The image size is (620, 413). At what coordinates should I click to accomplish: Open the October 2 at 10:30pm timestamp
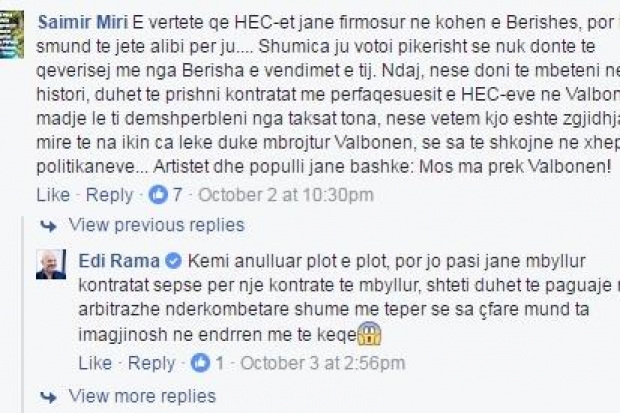click(265, 194)
